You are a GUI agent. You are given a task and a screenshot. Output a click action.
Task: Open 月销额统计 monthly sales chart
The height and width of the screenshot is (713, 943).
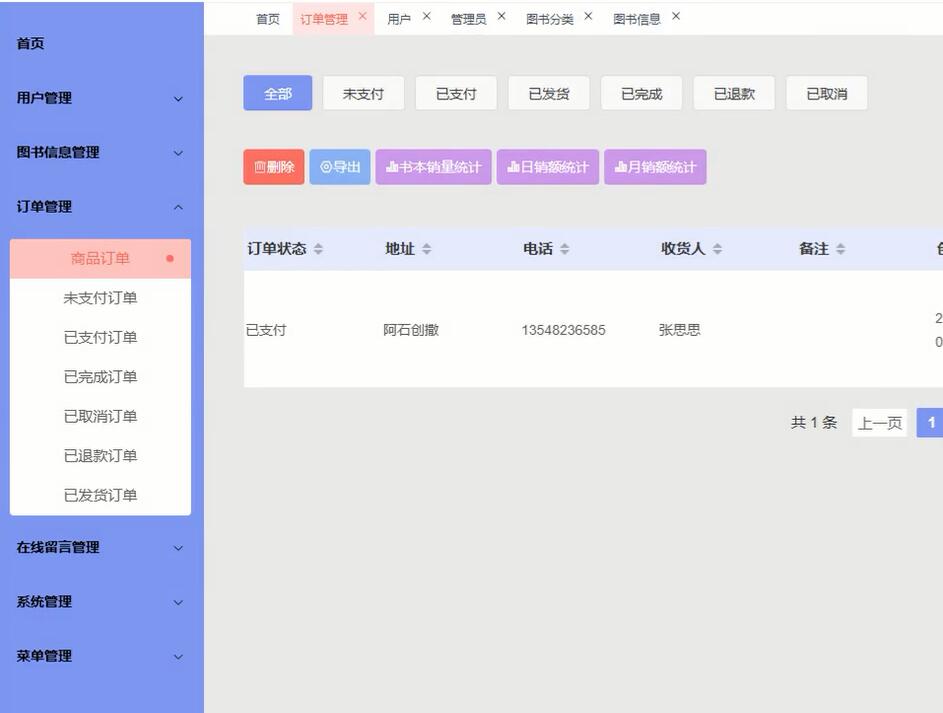(x=655, y=166)
